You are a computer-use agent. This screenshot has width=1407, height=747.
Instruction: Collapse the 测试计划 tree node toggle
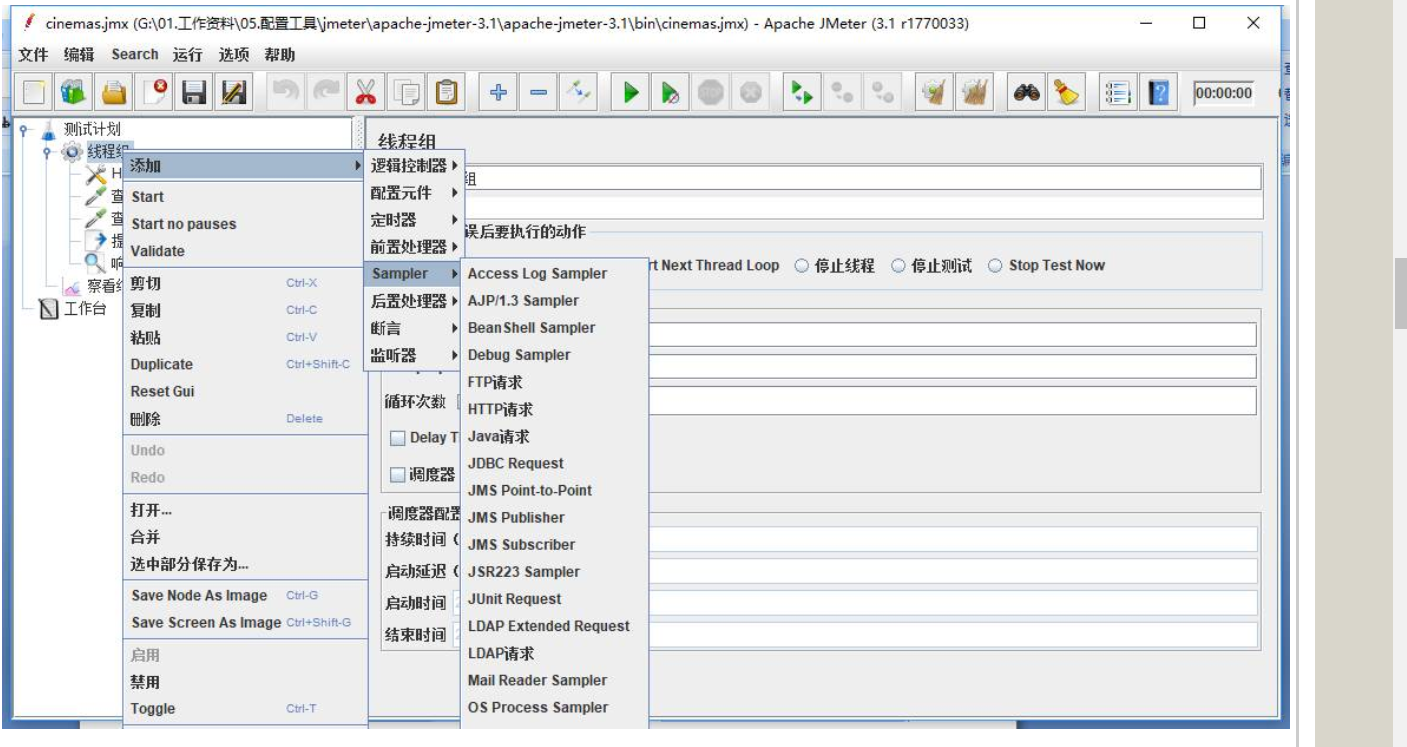pos(24,130)
